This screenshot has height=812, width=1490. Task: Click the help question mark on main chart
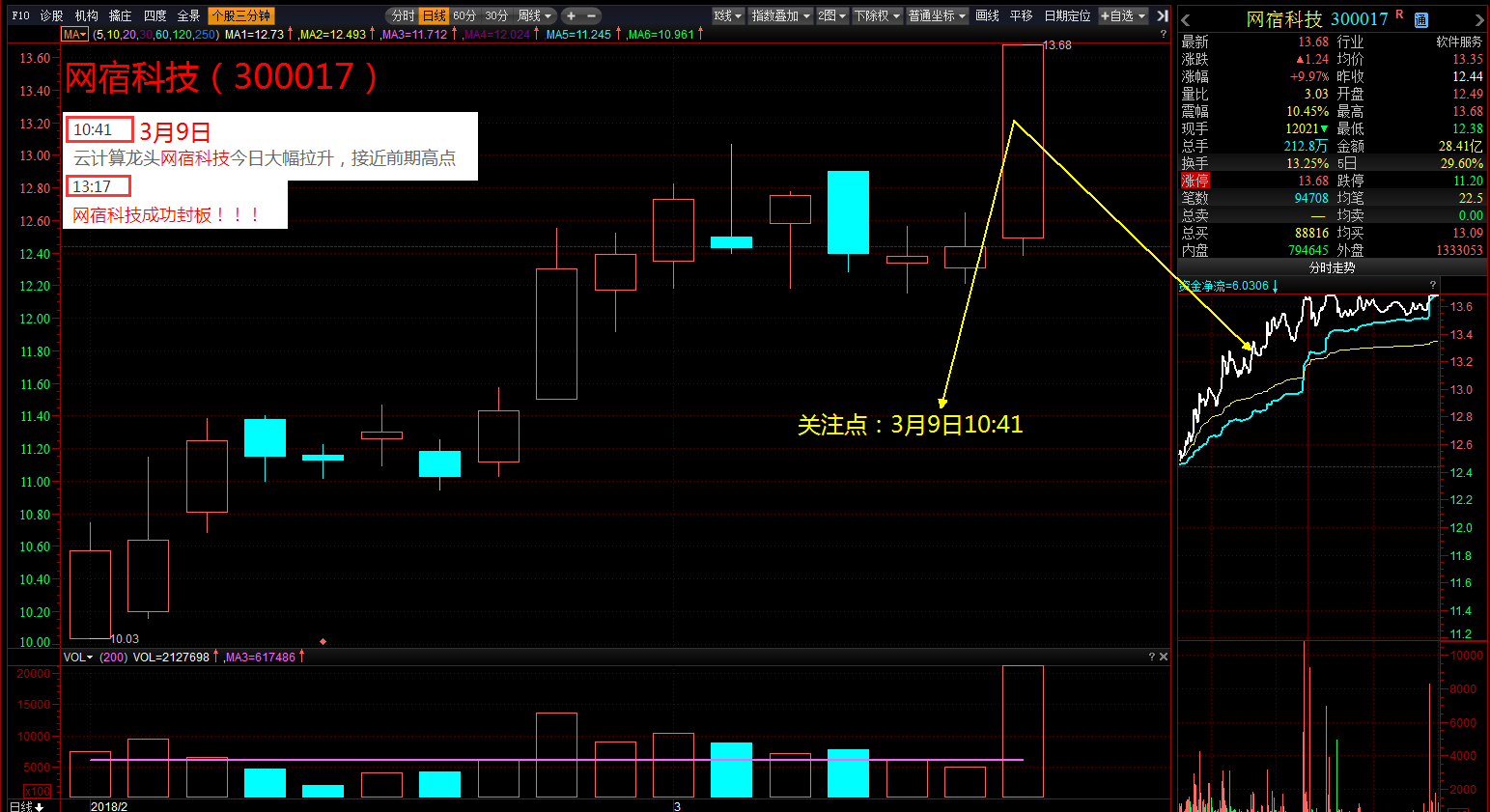1163,34
